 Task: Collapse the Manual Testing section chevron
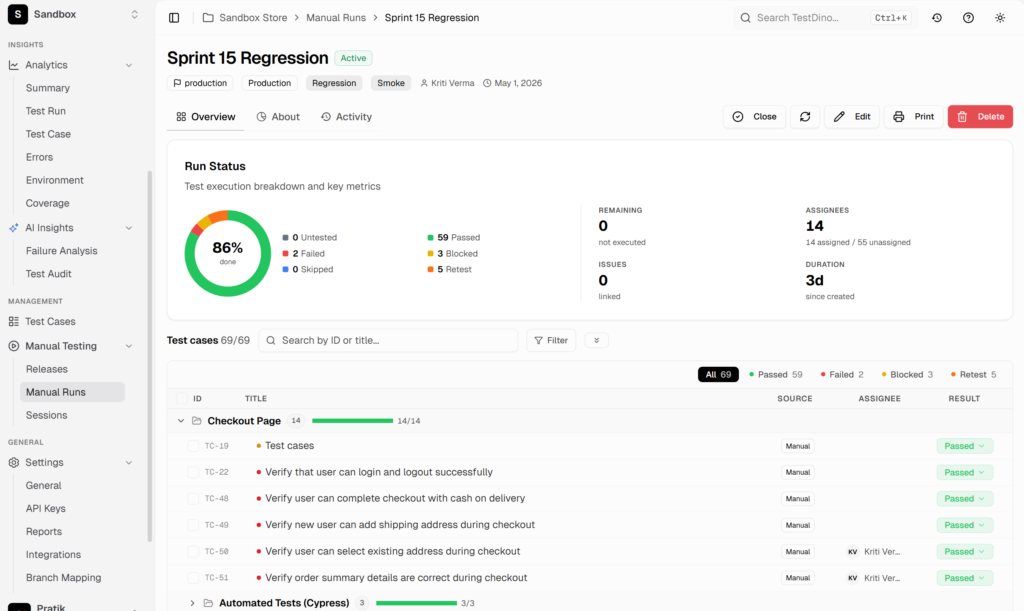[x=129, y=346]
